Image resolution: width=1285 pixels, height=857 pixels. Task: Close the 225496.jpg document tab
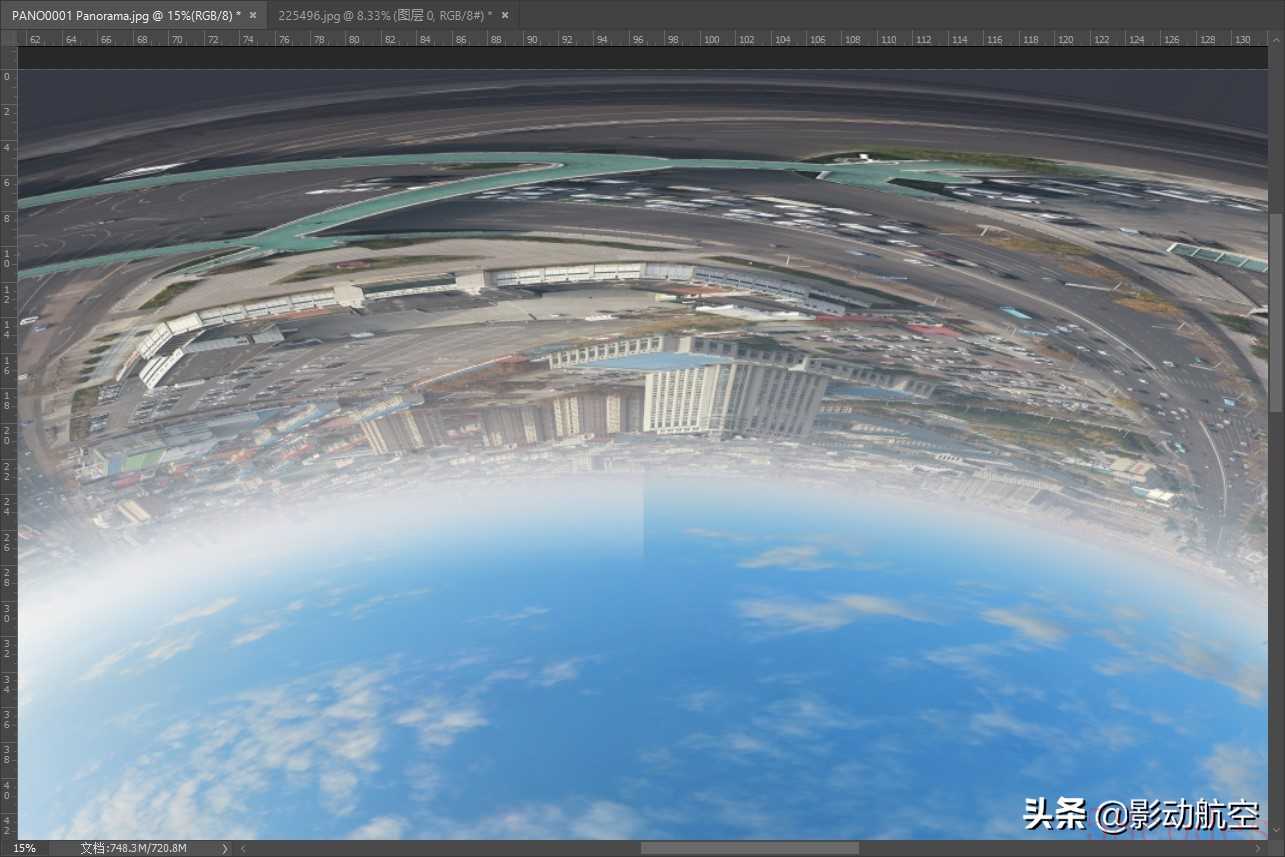[505, 15]
